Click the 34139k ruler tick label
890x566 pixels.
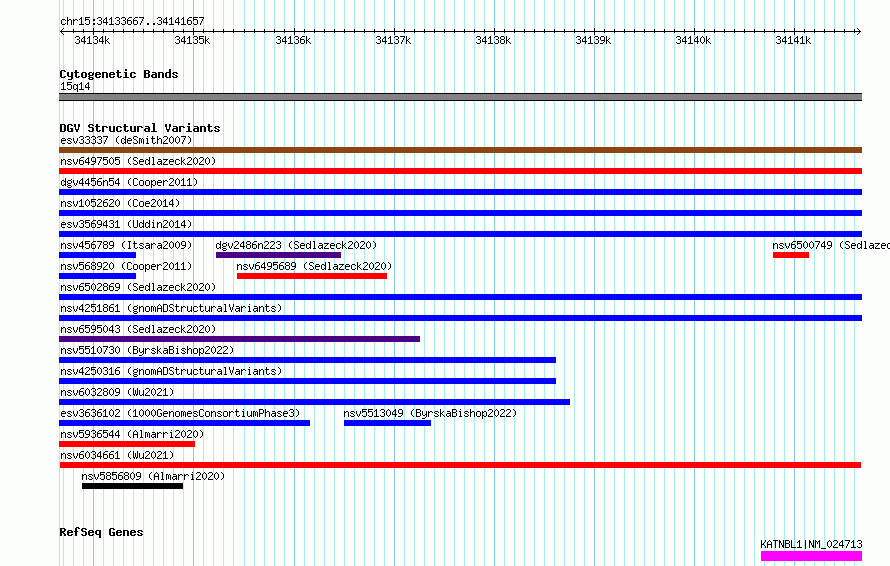click(593, 41)
